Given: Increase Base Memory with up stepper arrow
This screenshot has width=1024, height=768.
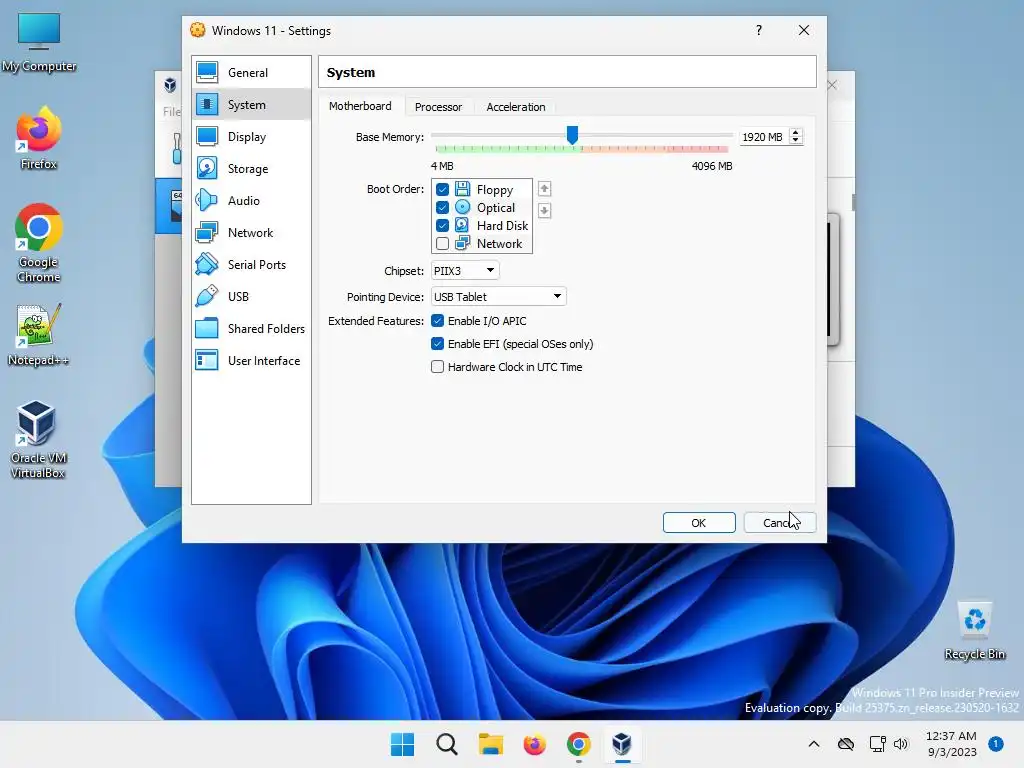Looking at the screenshot, I should click(795, 133).
